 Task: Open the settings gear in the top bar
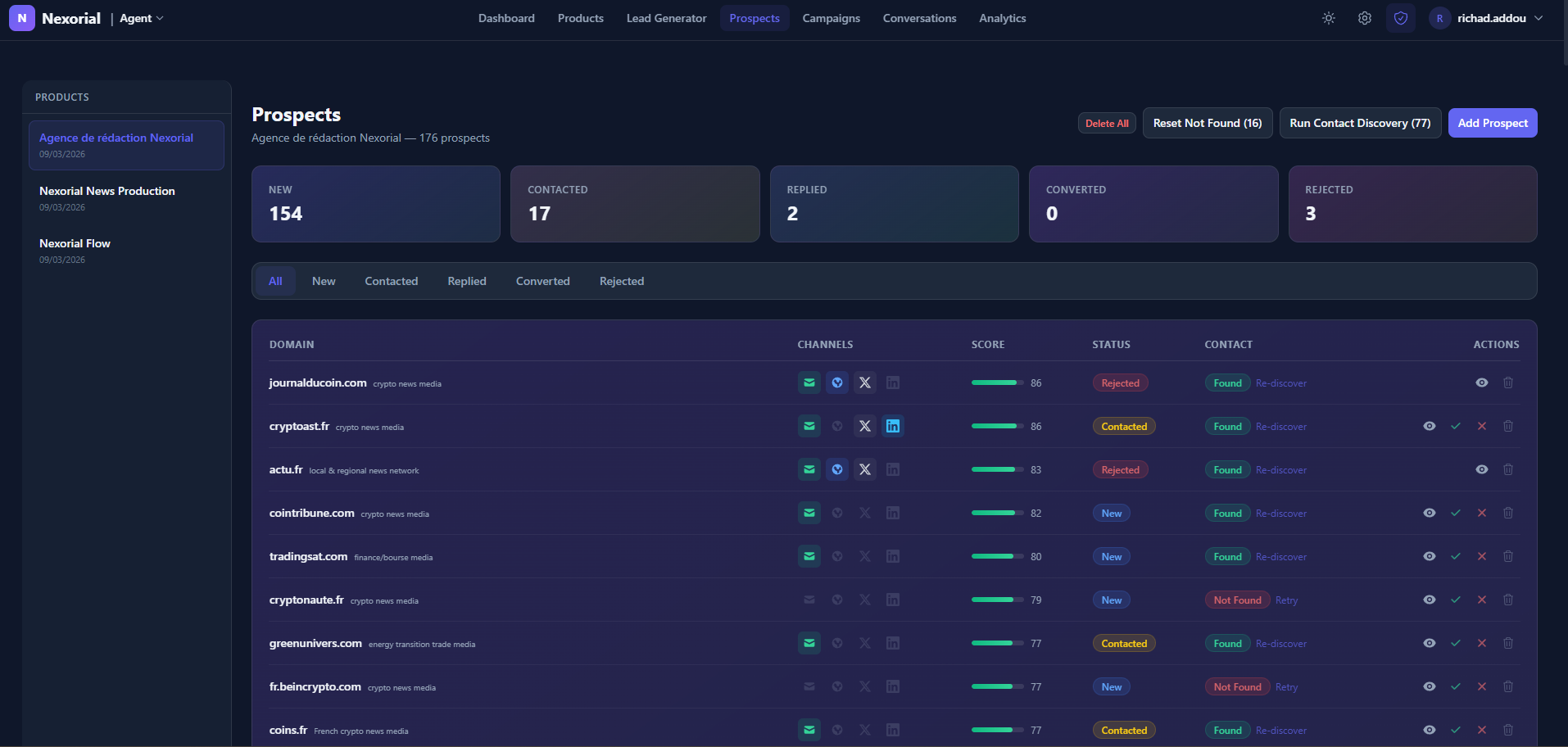[1364, 17]
